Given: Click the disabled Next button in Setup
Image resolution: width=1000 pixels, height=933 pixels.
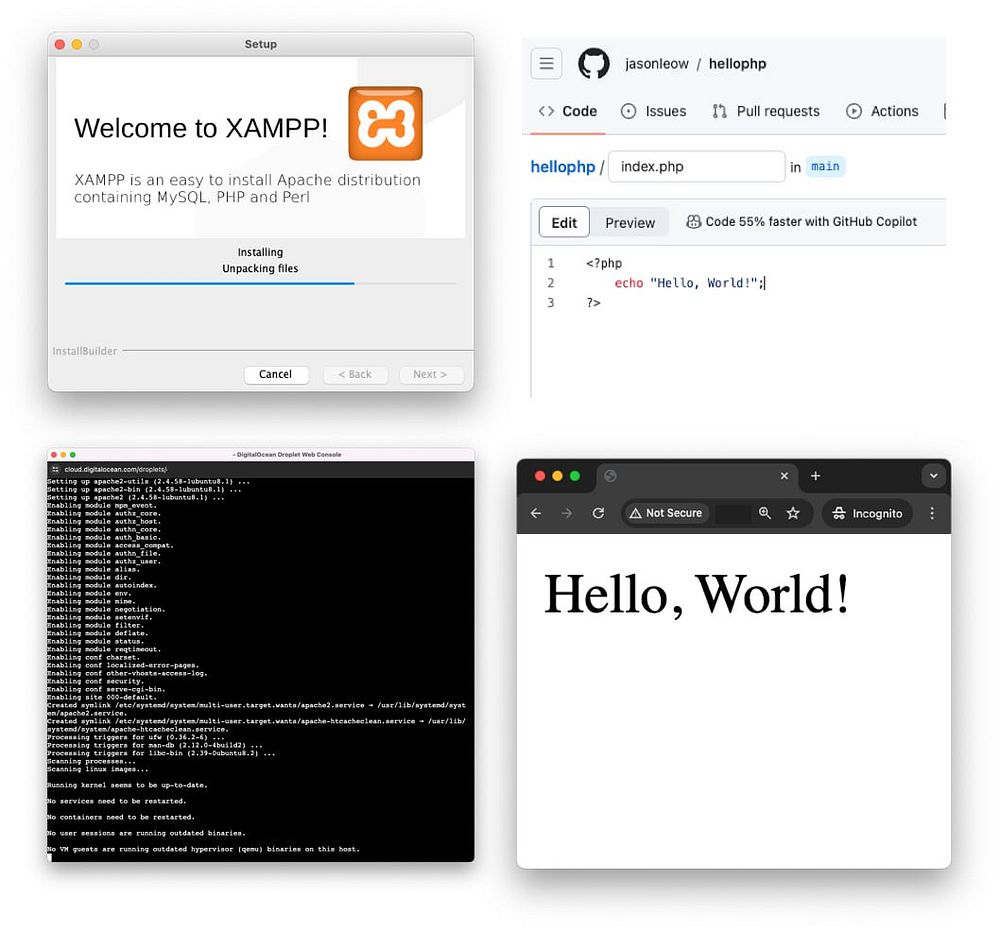Looking at the screenshot, I should coord(430,374).
